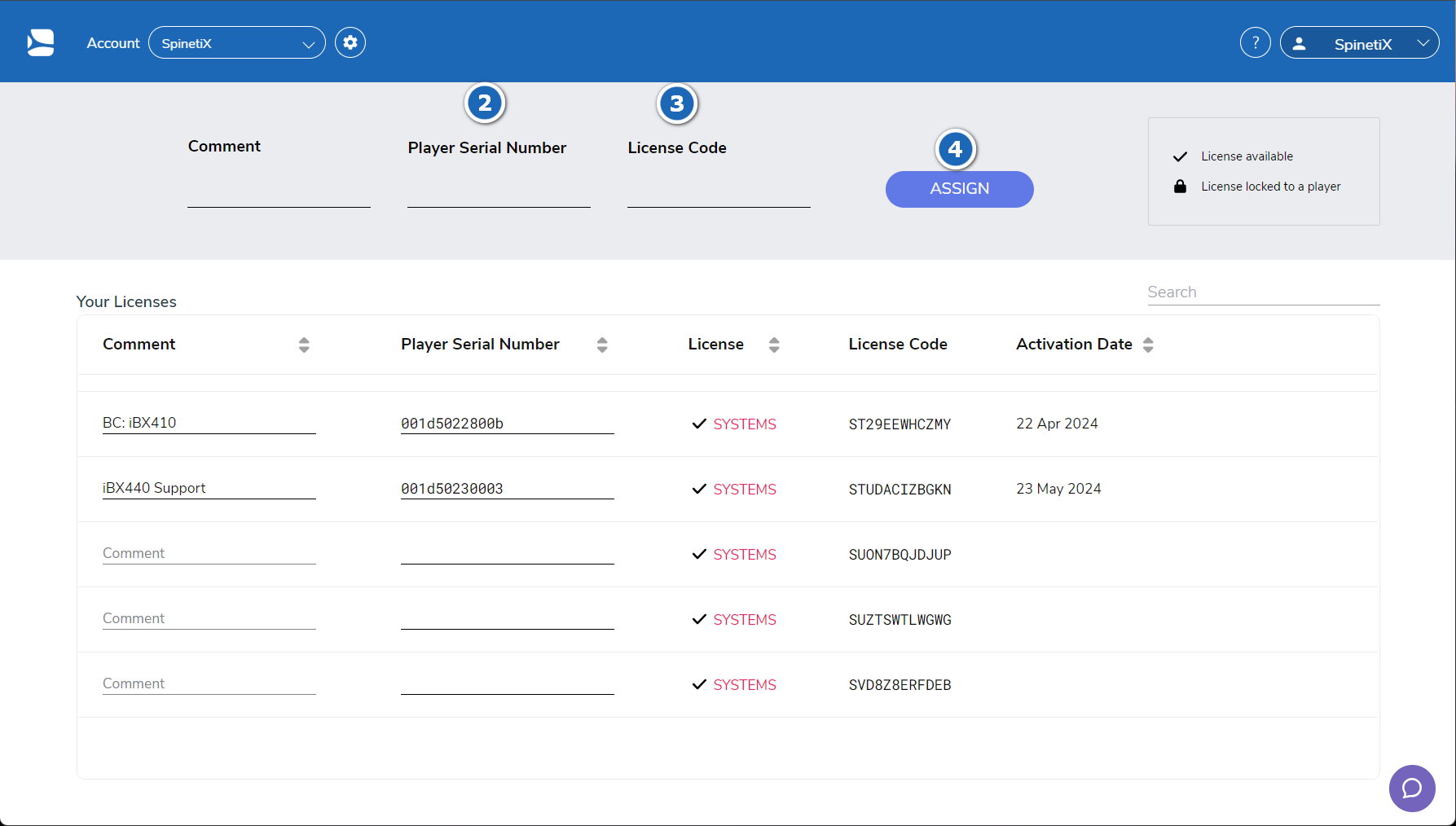1456x826 pixels.
Task: Click the 'License available' legend checkmark
Action: tap(1180, 156)
